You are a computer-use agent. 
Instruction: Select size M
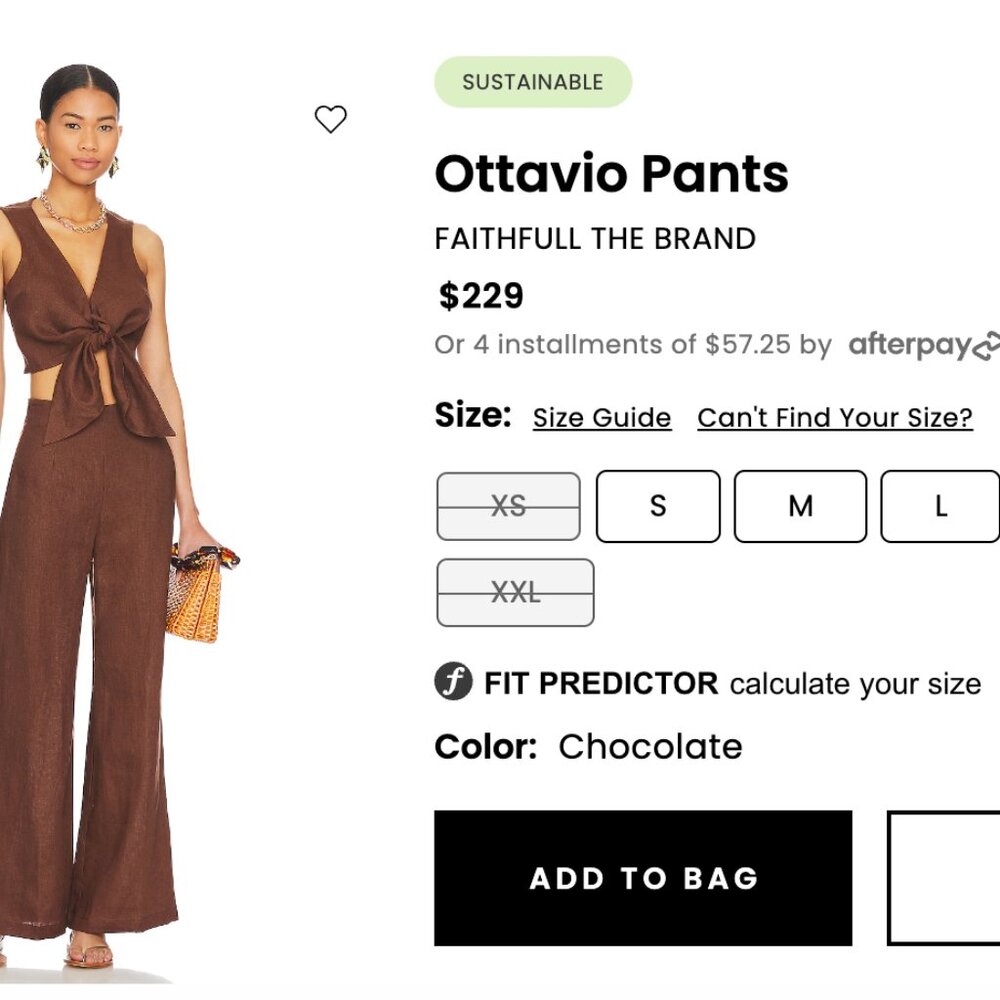799,507
